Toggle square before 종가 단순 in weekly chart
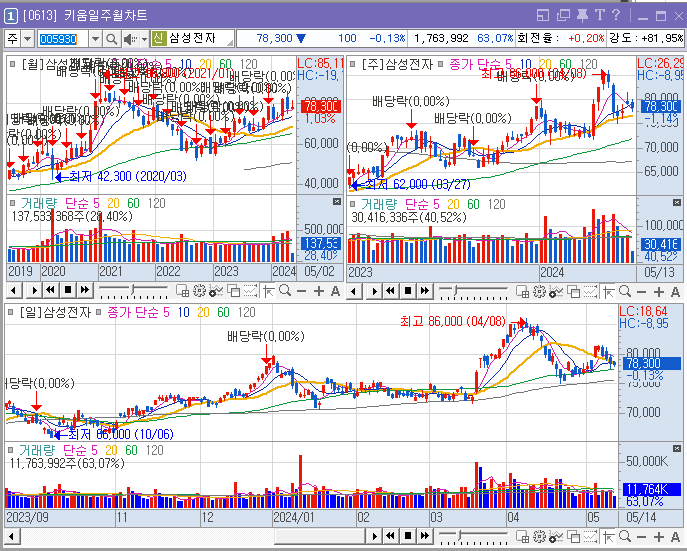Viewport: 687px width, 551px height. [x=440, y=64]
